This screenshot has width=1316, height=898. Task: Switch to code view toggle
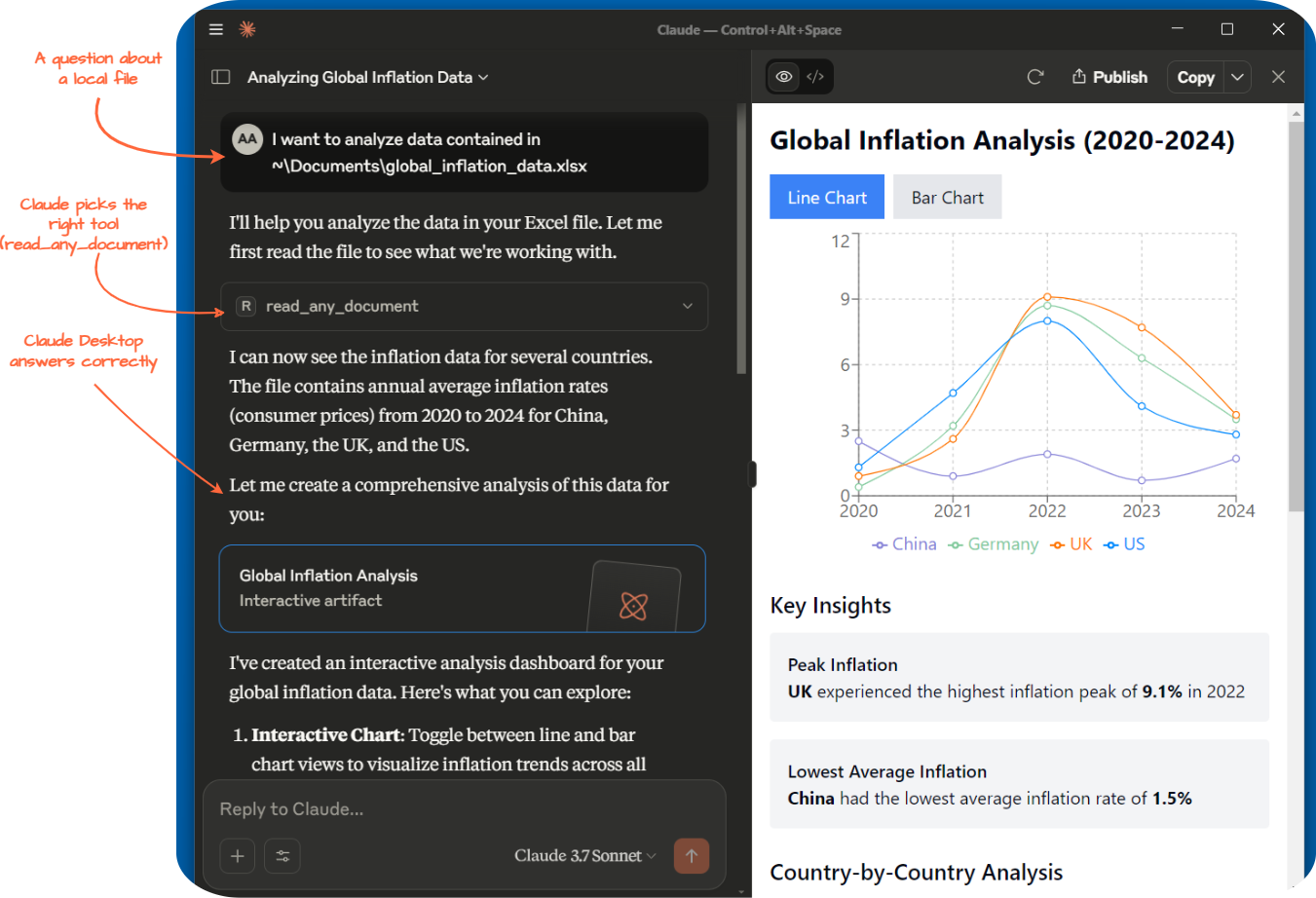(815, 77)
